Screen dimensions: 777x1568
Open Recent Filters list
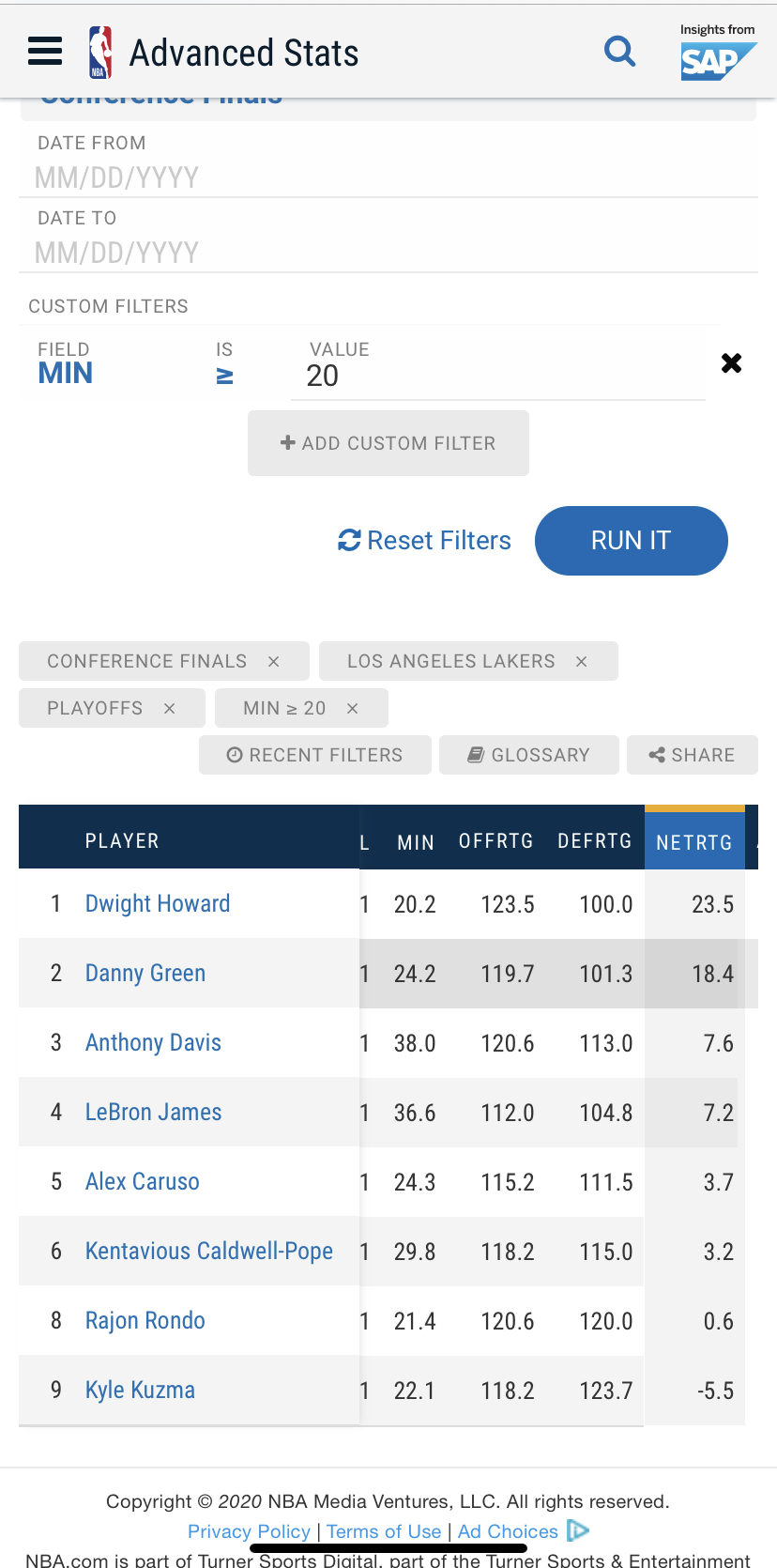point(315,755)
